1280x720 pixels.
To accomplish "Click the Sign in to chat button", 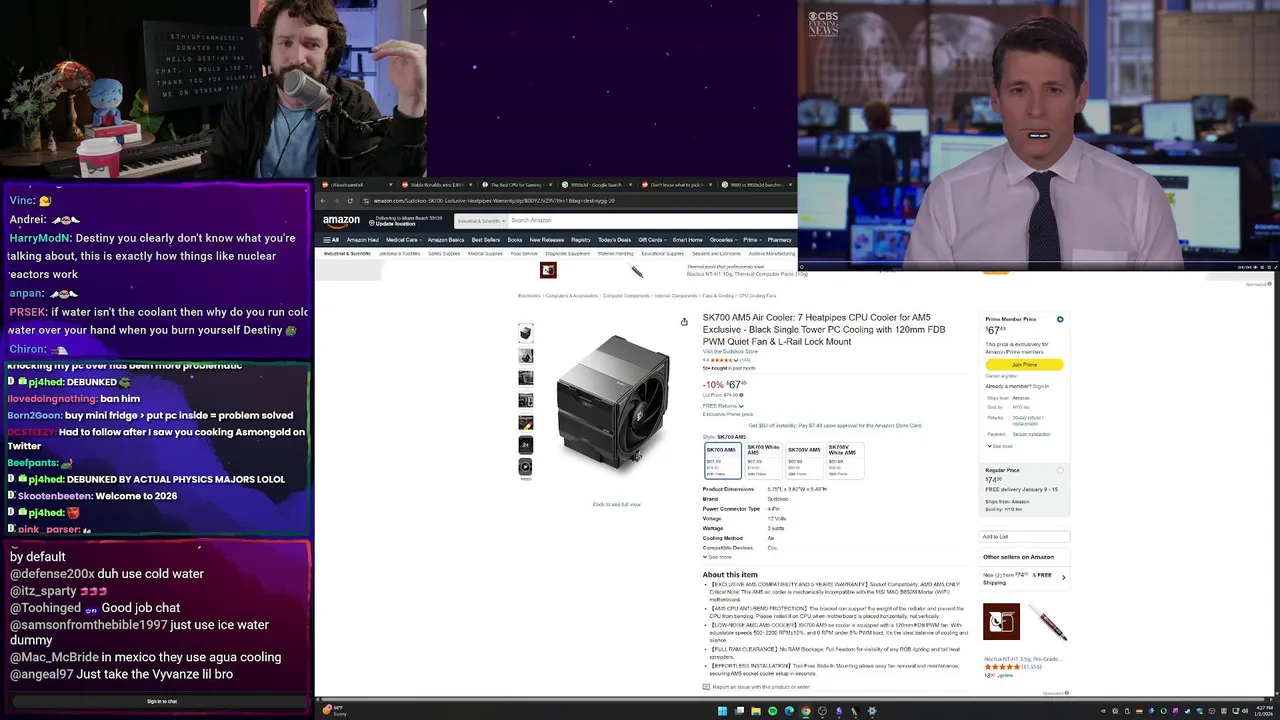I will pos(162,702).
